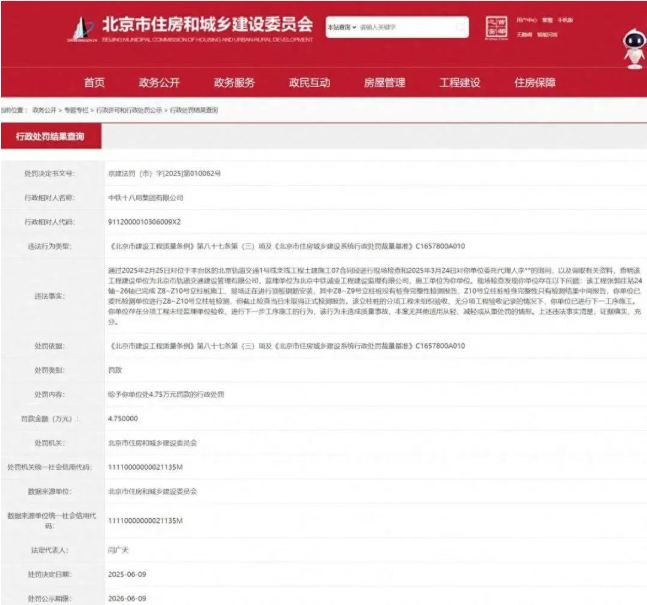Open 政务公开 in the red navigation bar

click(x=159, y=82)
